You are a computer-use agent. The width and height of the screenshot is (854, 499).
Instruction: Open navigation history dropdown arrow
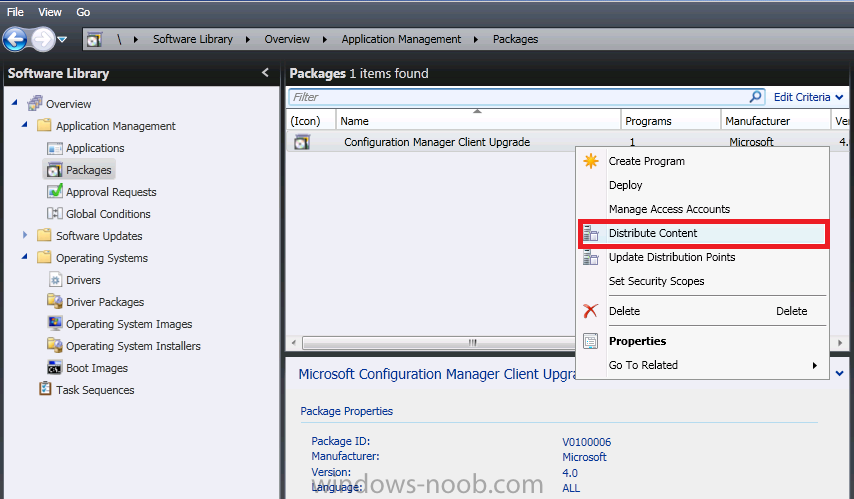pos(62,39)
